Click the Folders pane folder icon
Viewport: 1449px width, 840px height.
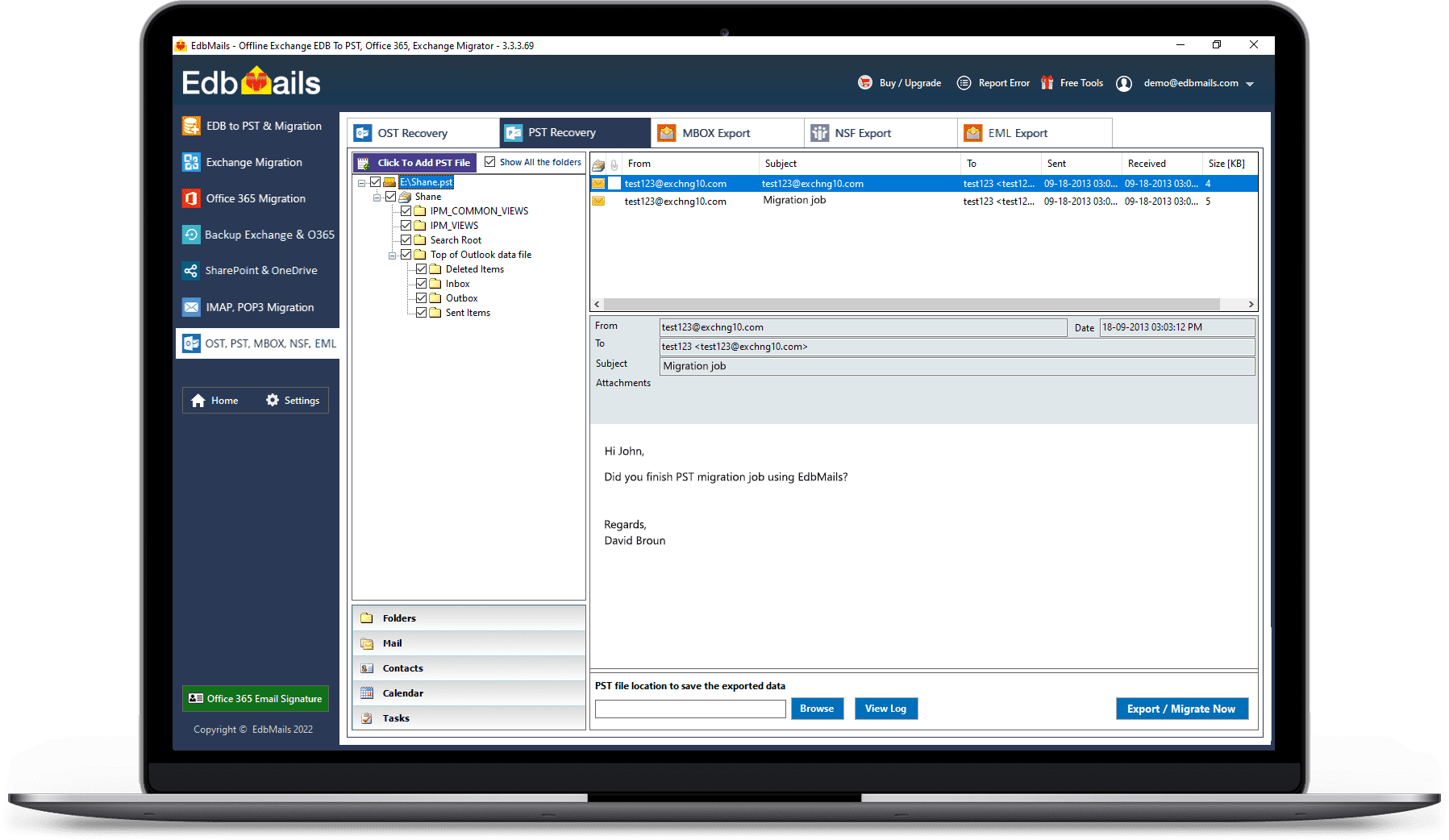point(367,618)
